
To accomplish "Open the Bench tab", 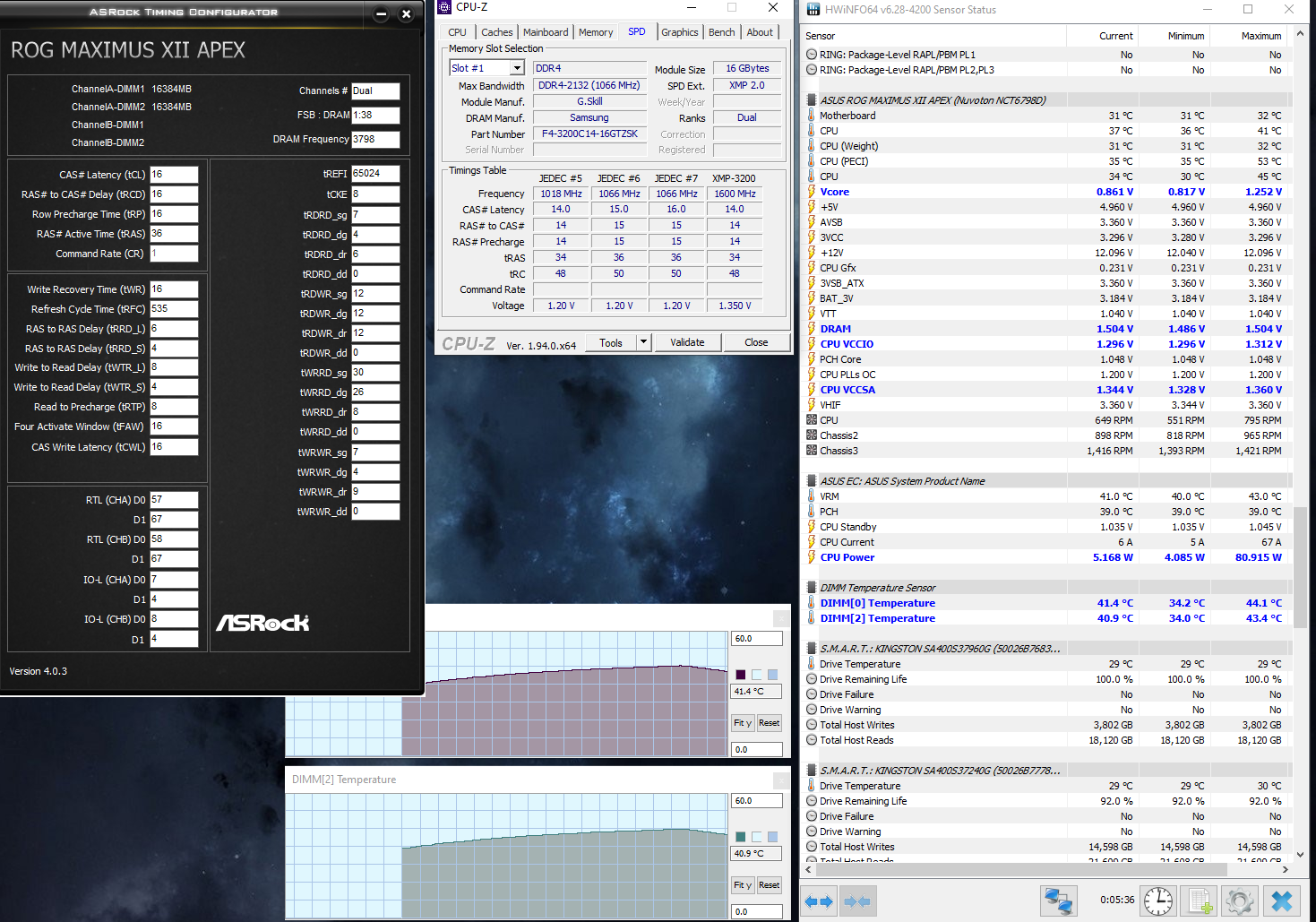I will 722,32.
